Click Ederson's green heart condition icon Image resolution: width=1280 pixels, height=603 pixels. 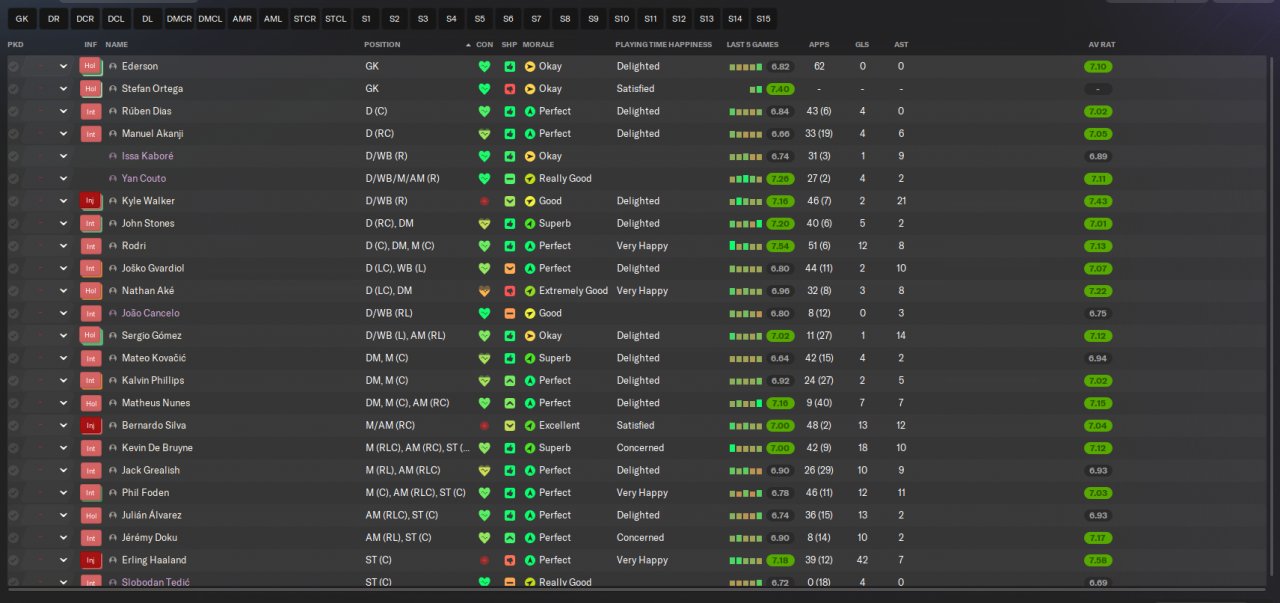pos(485,67)
